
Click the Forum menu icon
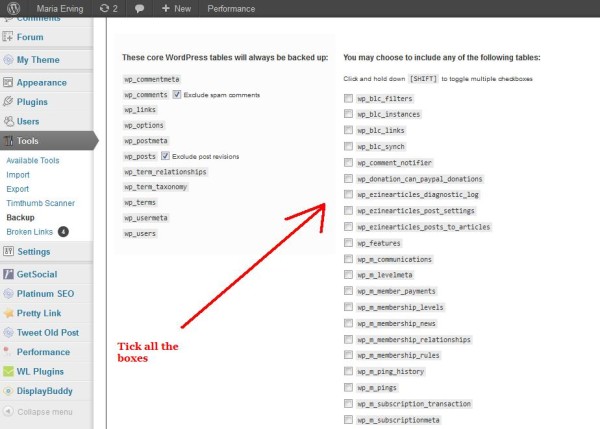coord(8,37)
